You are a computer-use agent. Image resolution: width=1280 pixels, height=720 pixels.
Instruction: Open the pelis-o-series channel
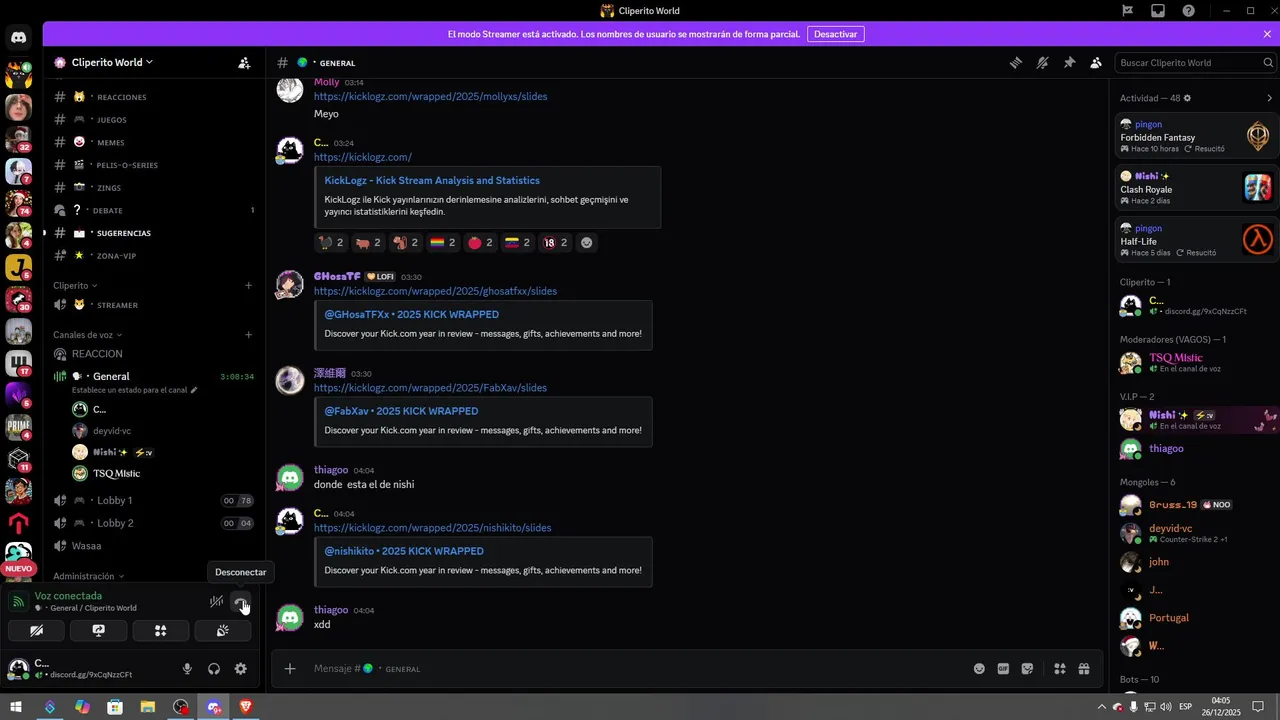coord(155,165)
